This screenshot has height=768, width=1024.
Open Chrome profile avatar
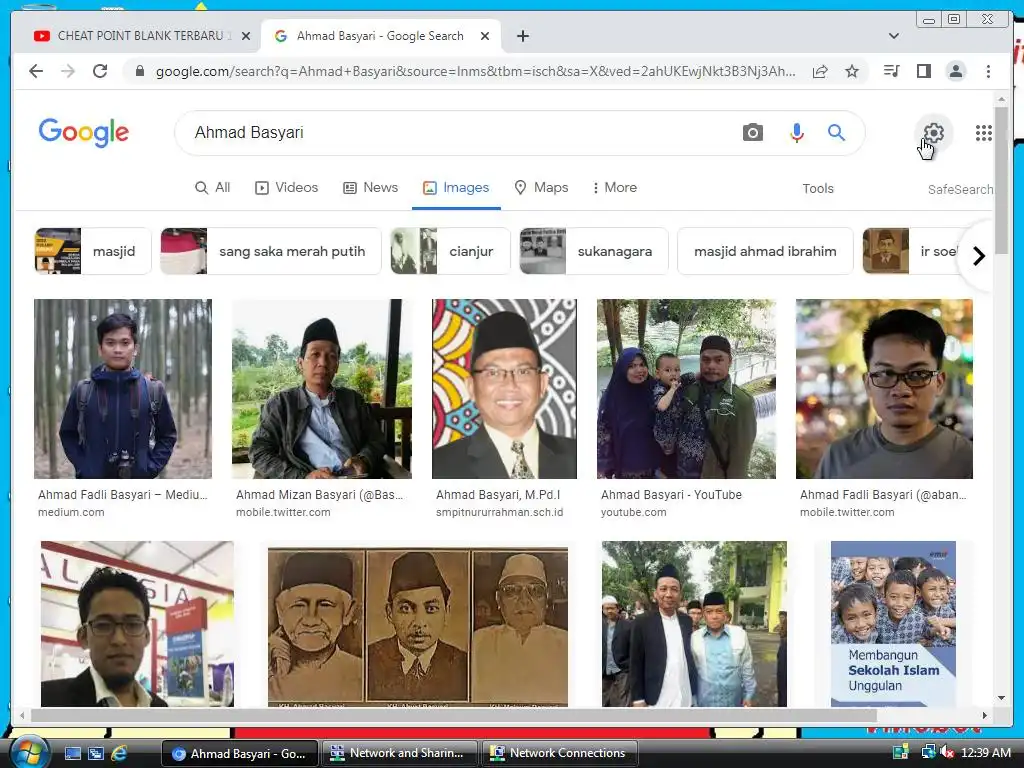(955, 71)
